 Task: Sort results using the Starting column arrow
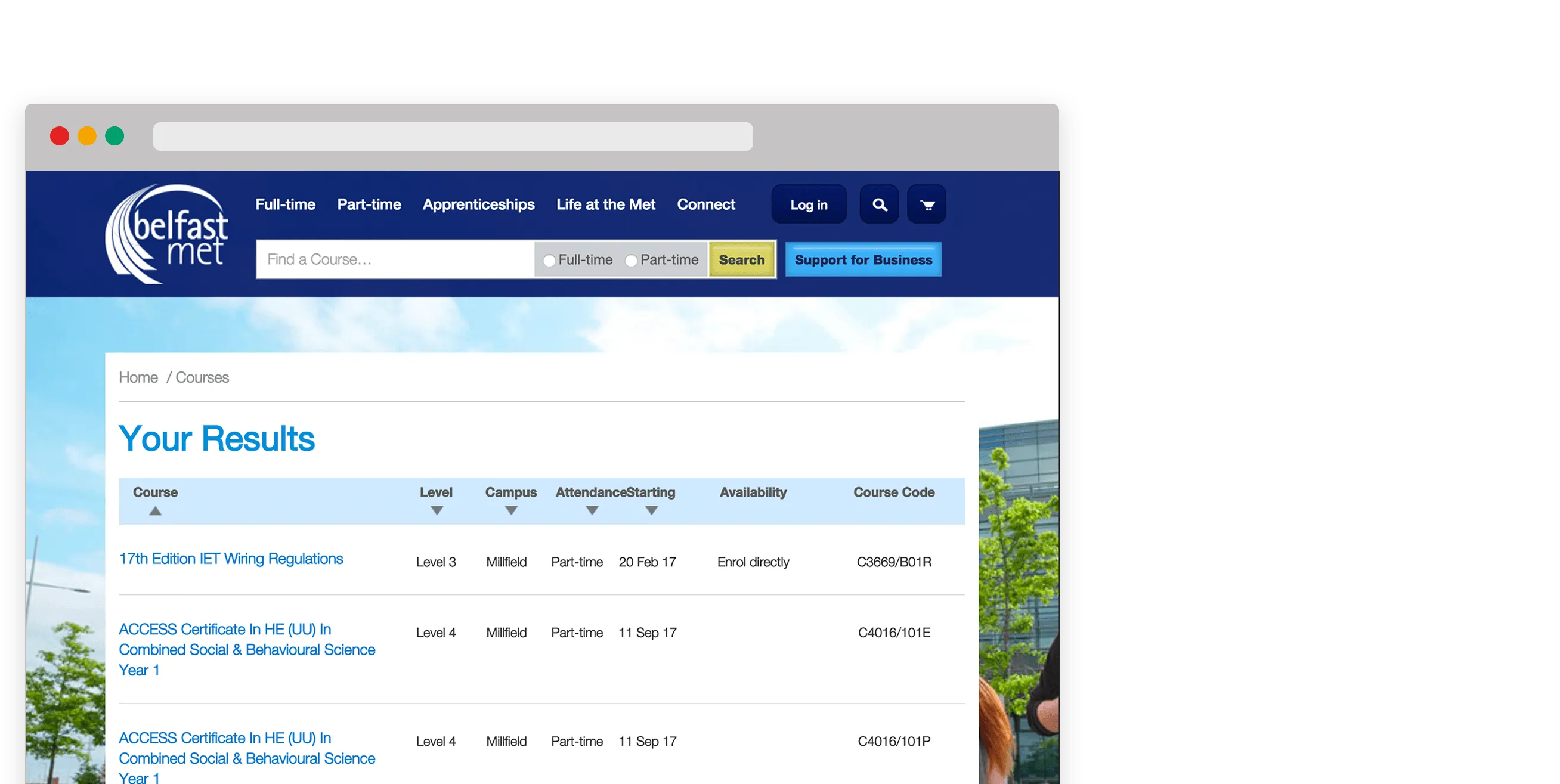tap(652, 510)
